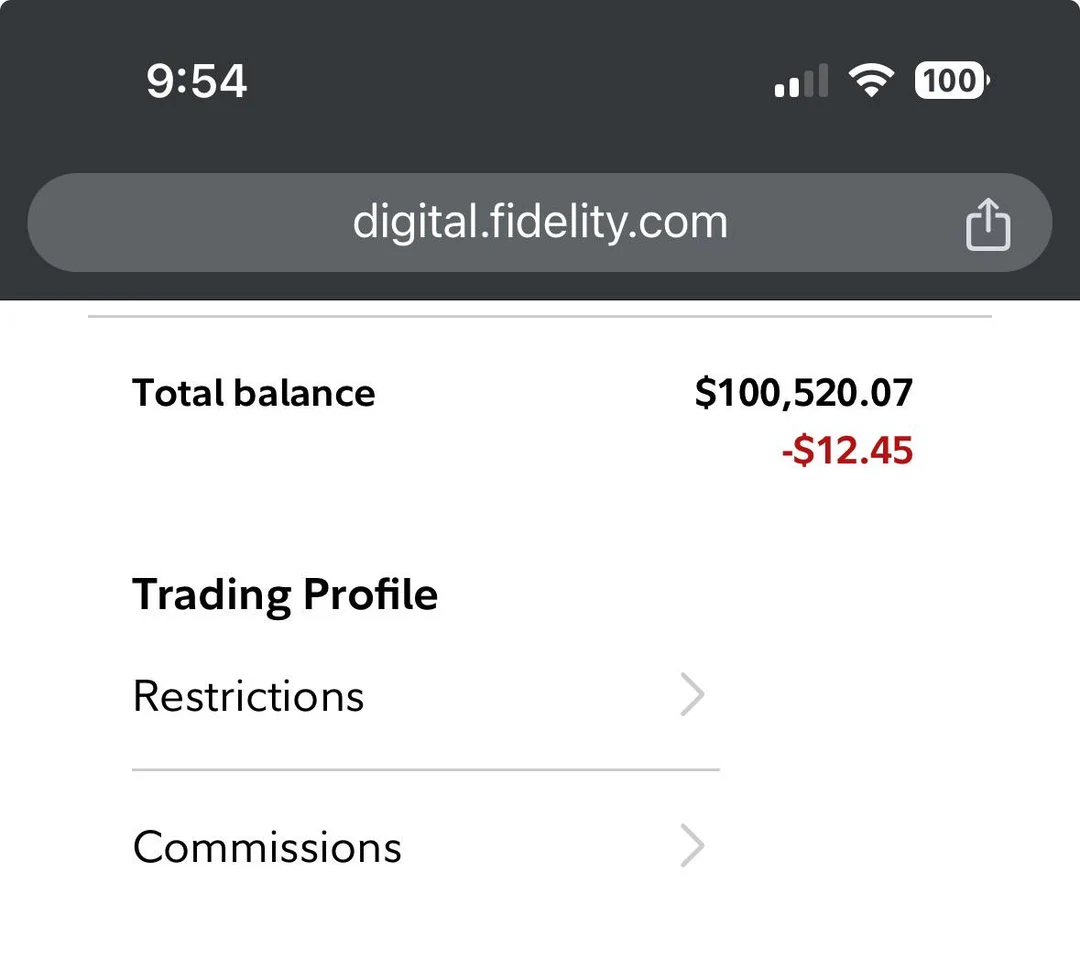This screenshot has height=959, width=1080.
Task: Click the chevron arrow beside Commissions
Action: (692, 846)
